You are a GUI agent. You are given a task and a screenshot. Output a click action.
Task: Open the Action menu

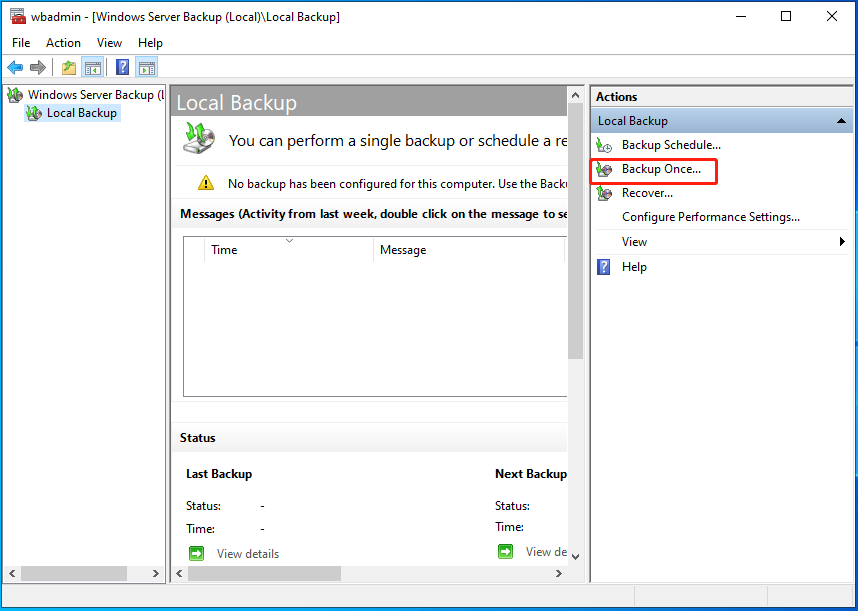click(63, 42)
